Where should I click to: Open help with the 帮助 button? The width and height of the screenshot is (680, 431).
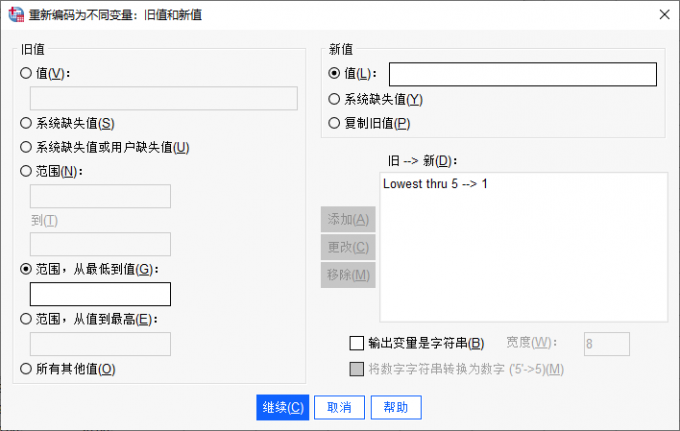[396, 407]
